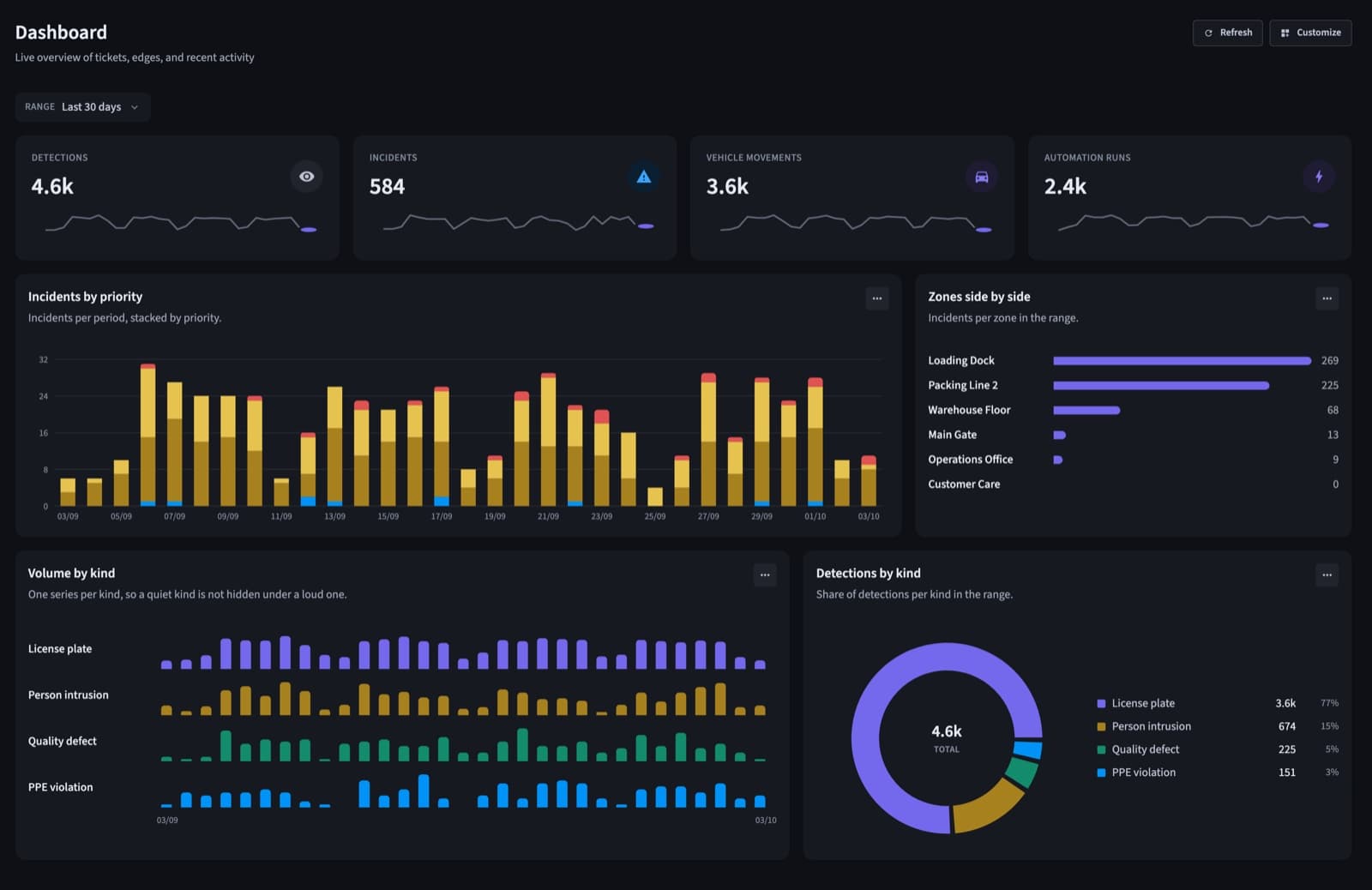Click the '4.6k' Detections value
The image size is (1372, 890).
coord(52,186)
